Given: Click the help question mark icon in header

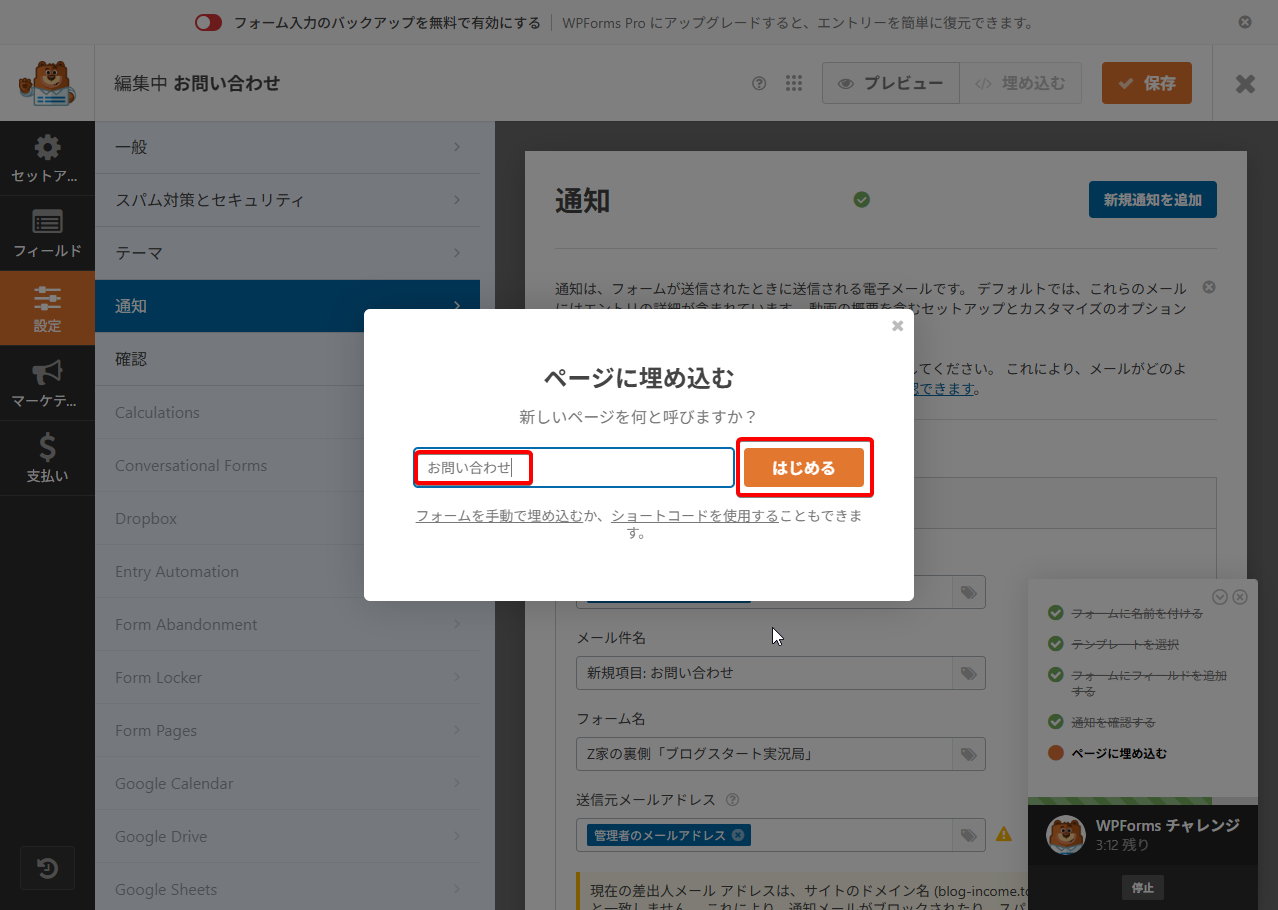Looking at the screenshot, I should click(x=759, y=84).
